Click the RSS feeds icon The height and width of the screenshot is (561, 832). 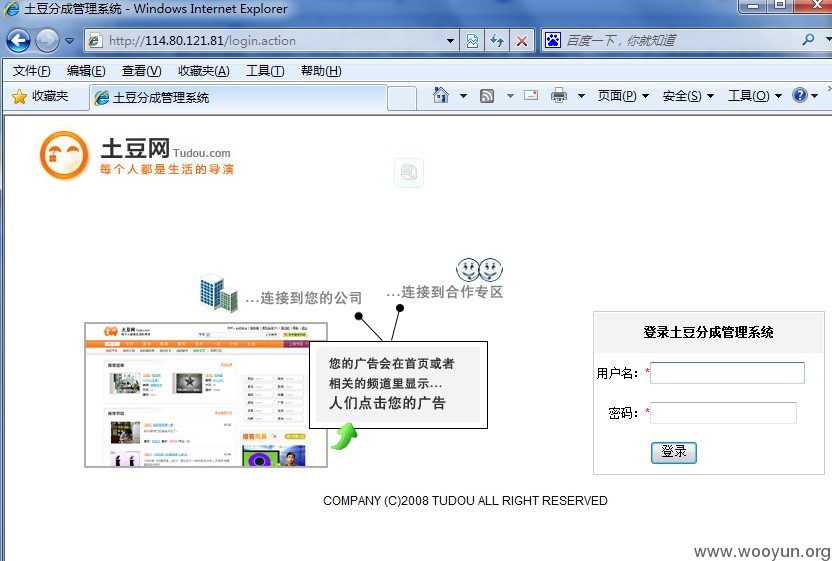tap(487, 96)
